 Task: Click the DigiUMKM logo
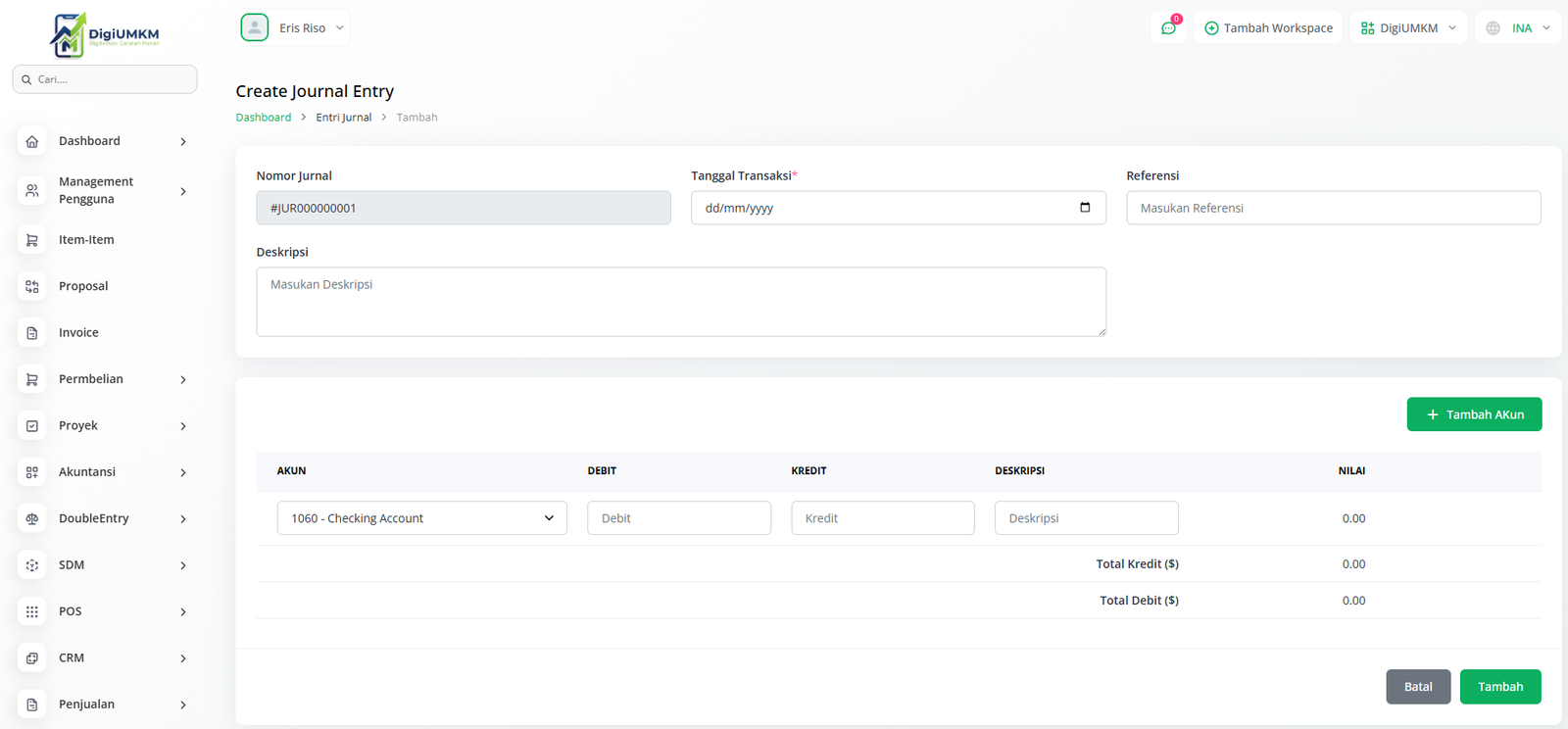click(105, 35)
